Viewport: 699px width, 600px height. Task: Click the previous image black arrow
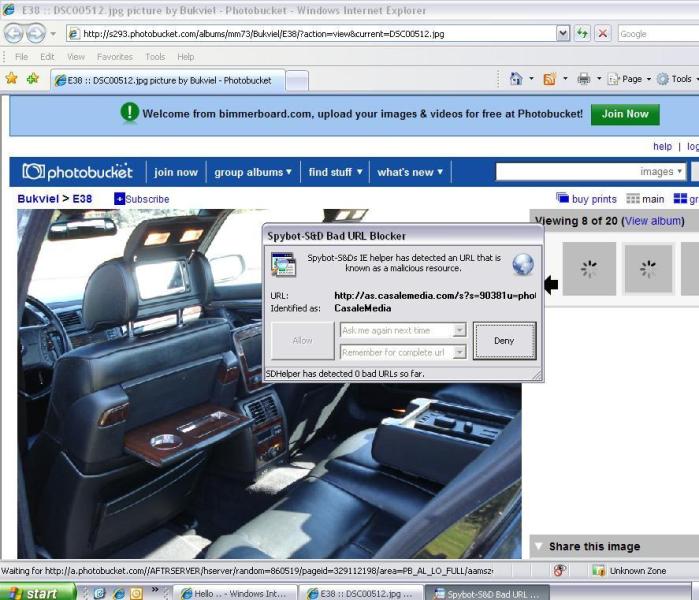tap(549, 285)
